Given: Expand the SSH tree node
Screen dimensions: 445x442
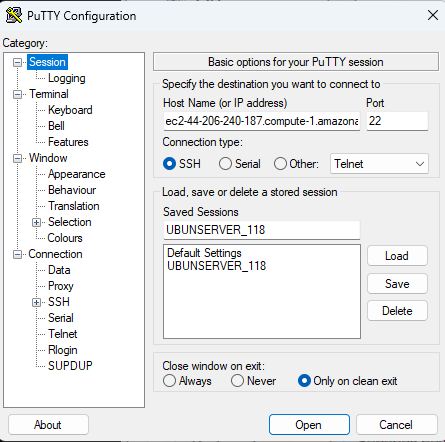Looking at the screenshot, I should [36, 302].
